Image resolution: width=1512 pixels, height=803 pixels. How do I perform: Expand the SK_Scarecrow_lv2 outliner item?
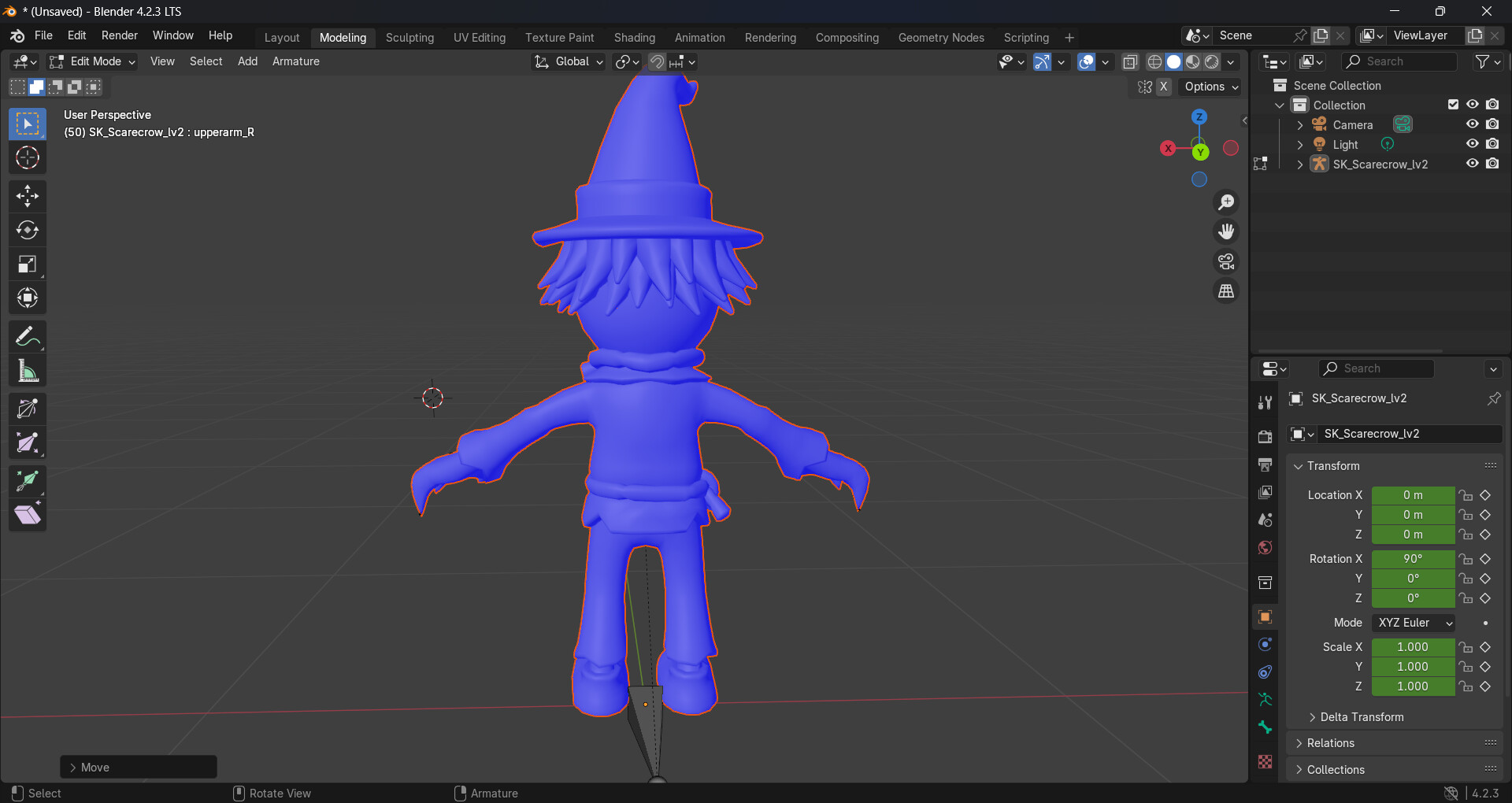point(1299,164)
